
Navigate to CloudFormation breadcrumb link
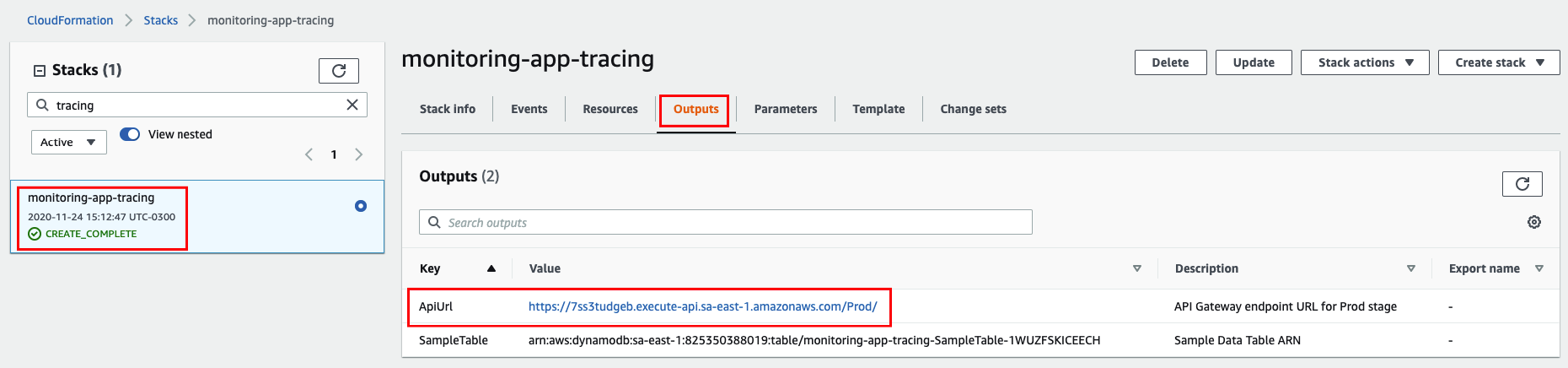pyautogui.click(x=70, y=20)
